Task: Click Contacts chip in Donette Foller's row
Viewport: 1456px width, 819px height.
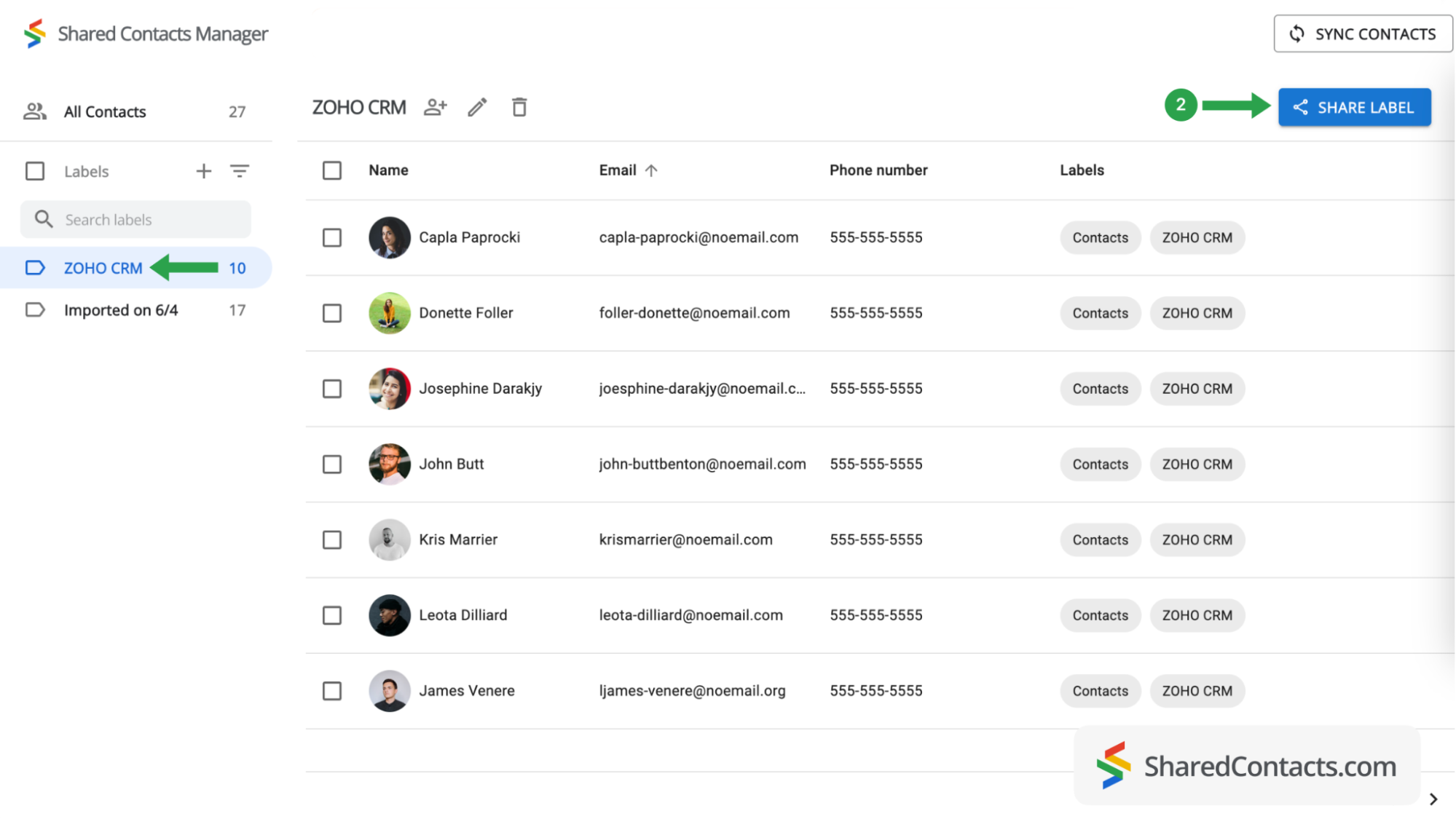Action: tap(1100, 313)
